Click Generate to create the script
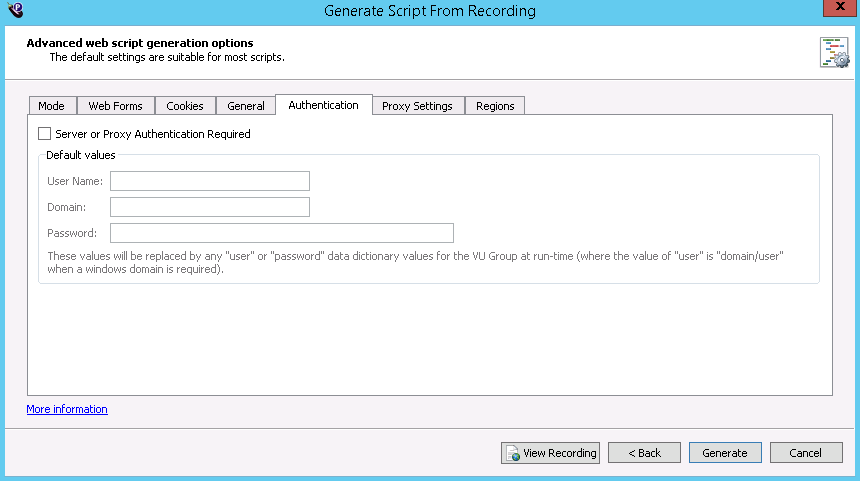Image resolution: width=860 pixels, height=481 pixels. (x=725, y=453)
